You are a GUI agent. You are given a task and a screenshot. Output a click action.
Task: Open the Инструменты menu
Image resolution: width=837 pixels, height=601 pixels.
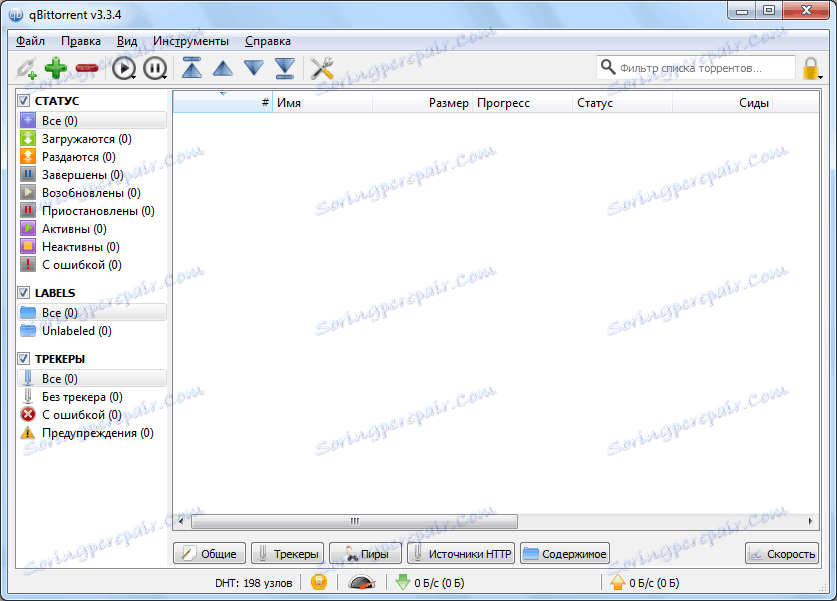pos(191,41)
